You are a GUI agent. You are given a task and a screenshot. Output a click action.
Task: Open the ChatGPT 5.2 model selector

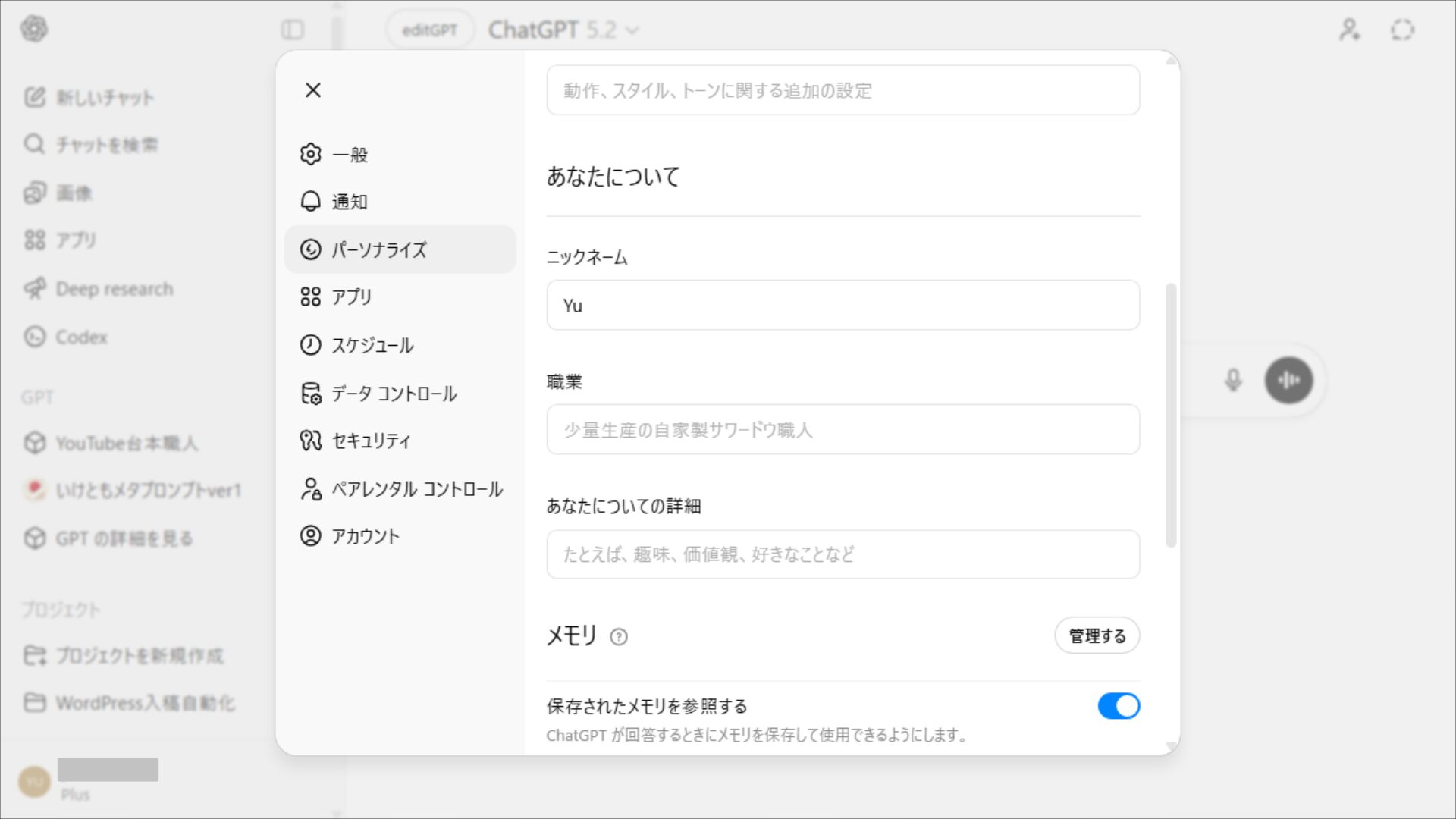[564, 30]
